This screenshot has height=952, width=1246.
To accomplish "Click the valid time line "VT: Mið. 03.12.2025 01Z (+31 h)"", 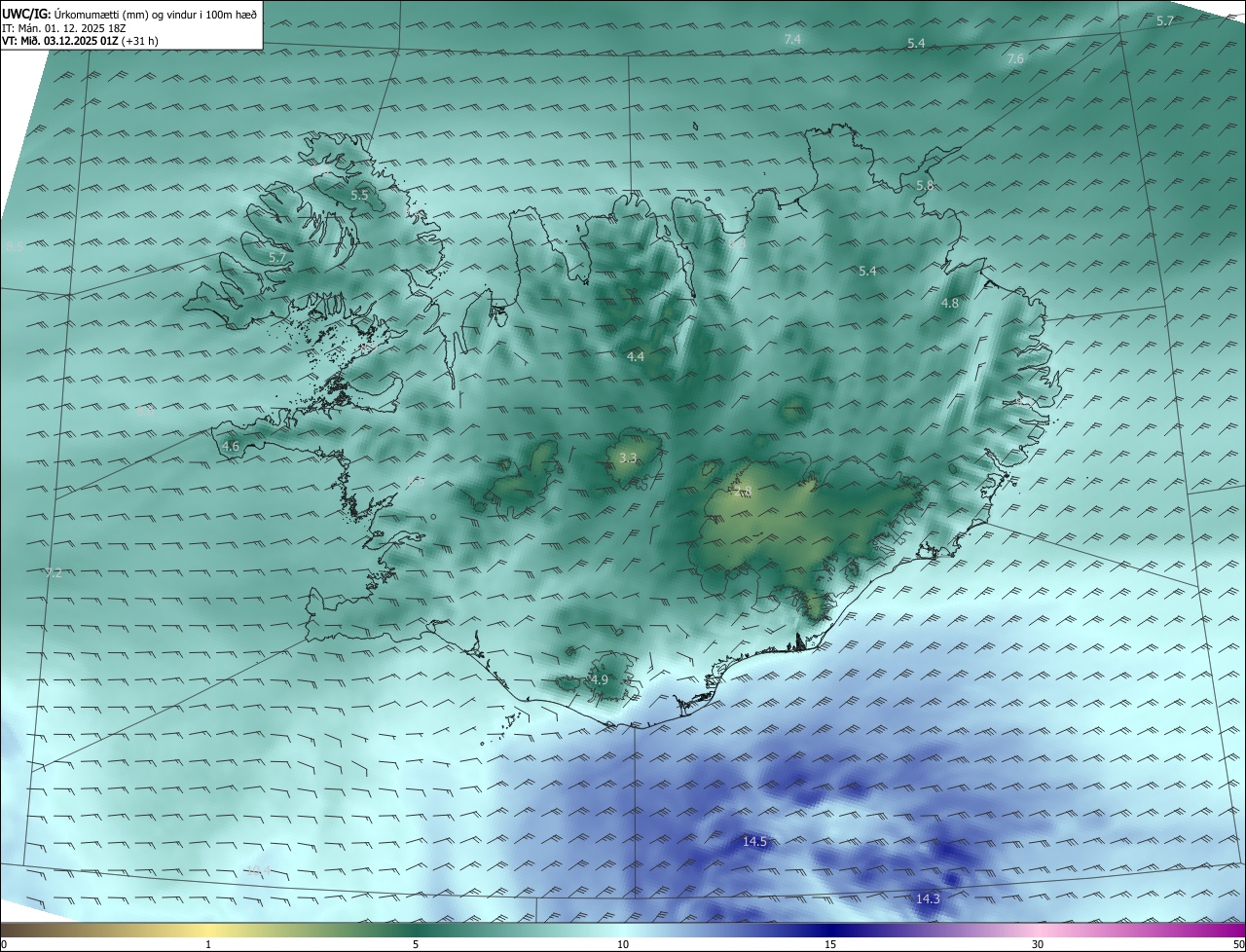I will (81, 41).
